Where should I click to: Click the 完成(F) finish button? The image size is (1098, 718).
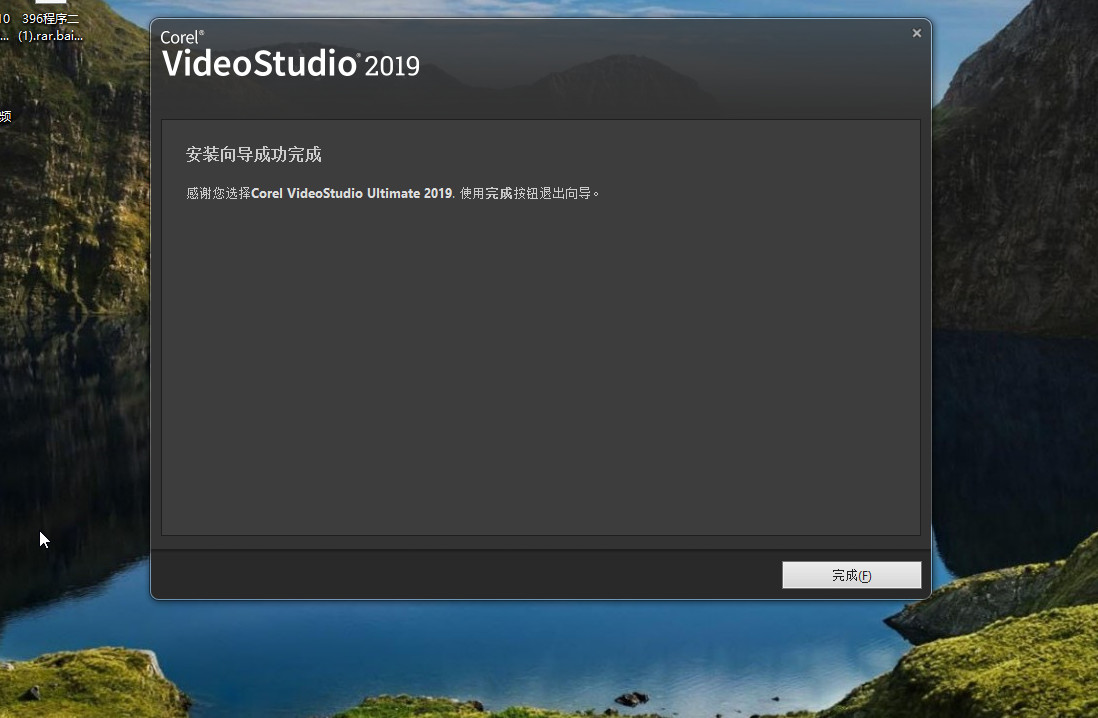point(852,575)
